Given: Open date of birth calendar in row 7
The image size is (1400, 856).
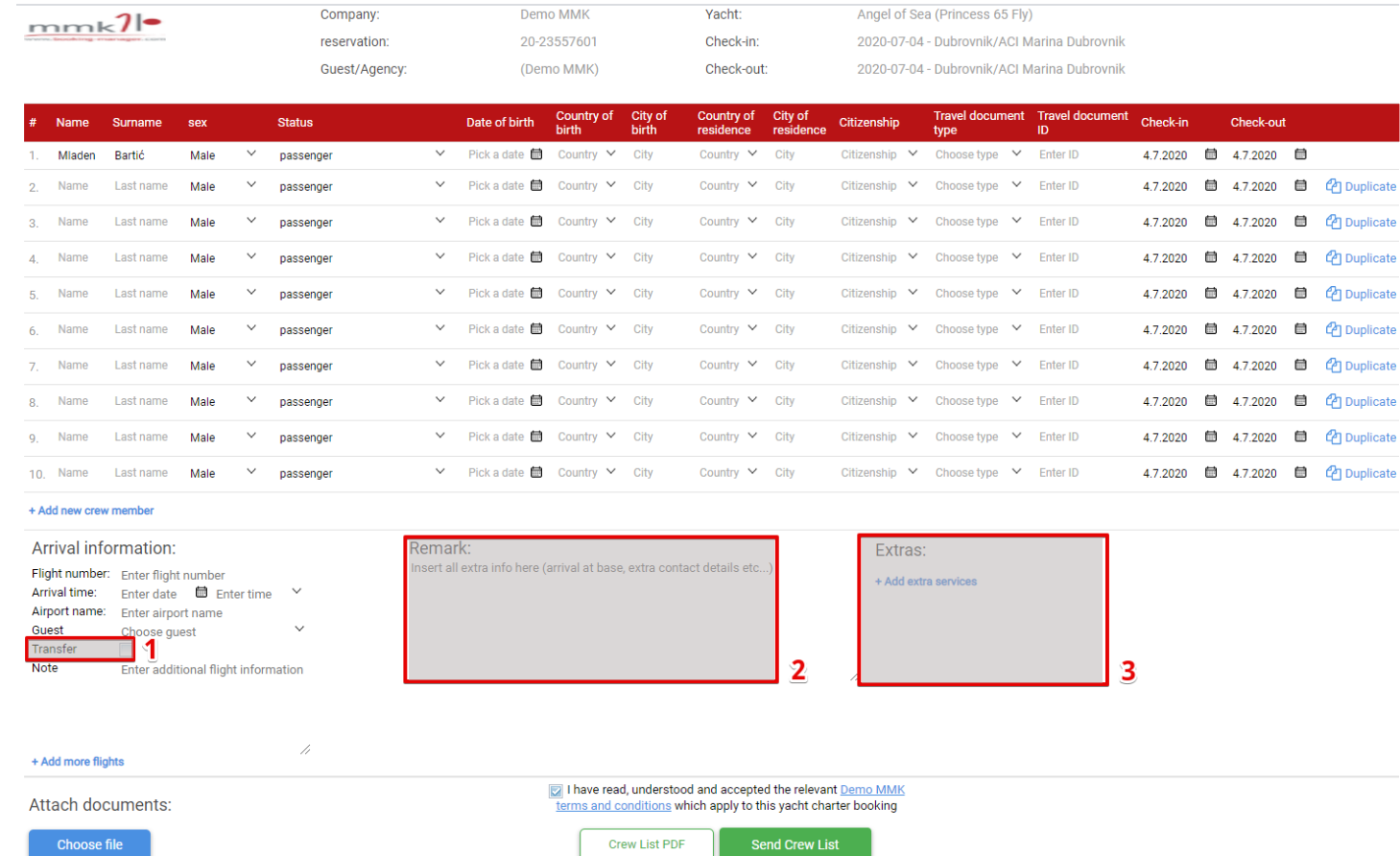Looking at the screenshot, I should (536, 365).
